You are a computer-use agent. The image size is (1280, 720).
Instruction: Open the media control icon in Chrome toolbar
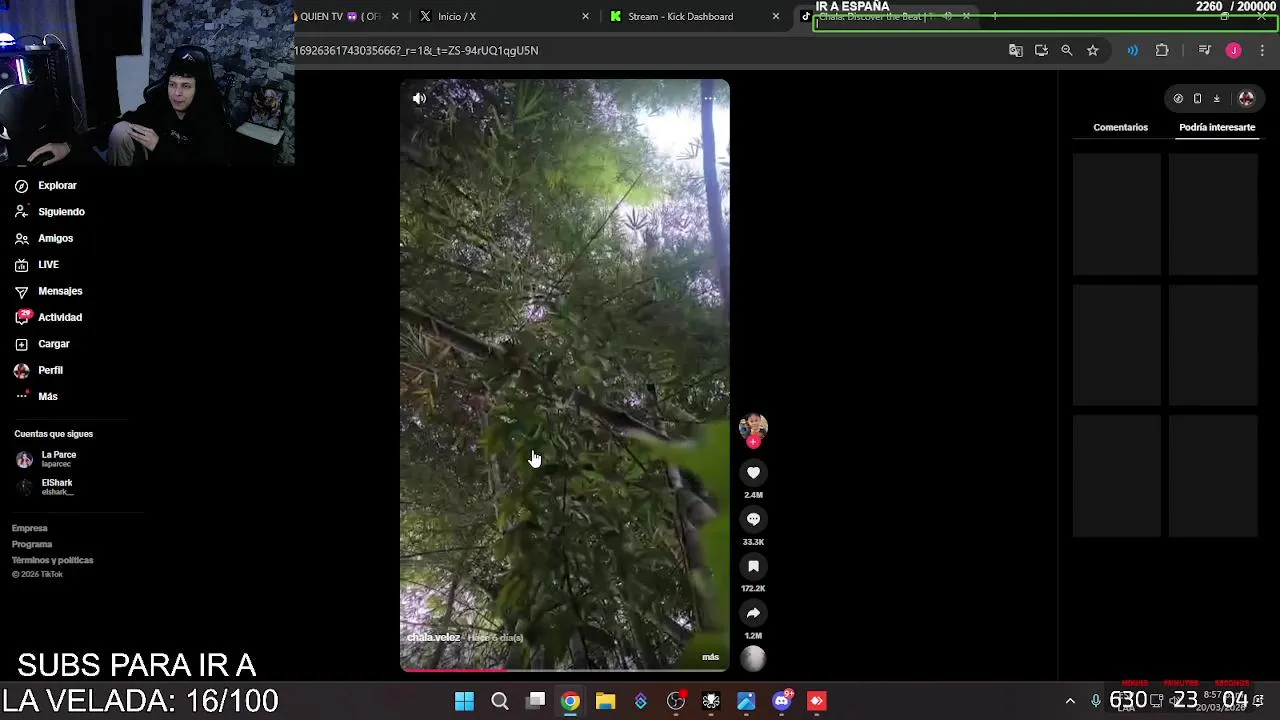coord(1204,50)
